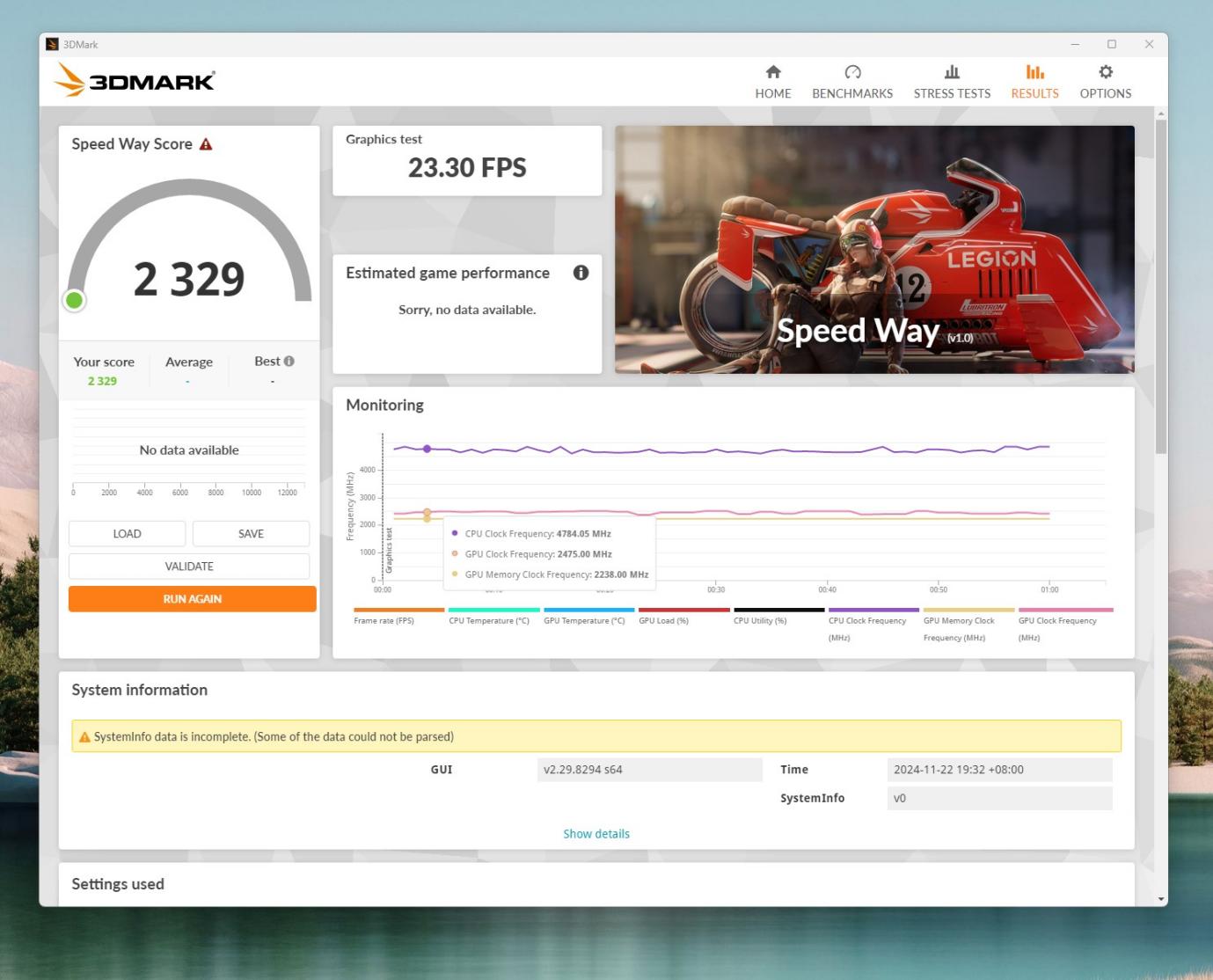1213x980 pixels.
Task: Click the 'Monitoring' chart heading
Action: tap(384, 405)
